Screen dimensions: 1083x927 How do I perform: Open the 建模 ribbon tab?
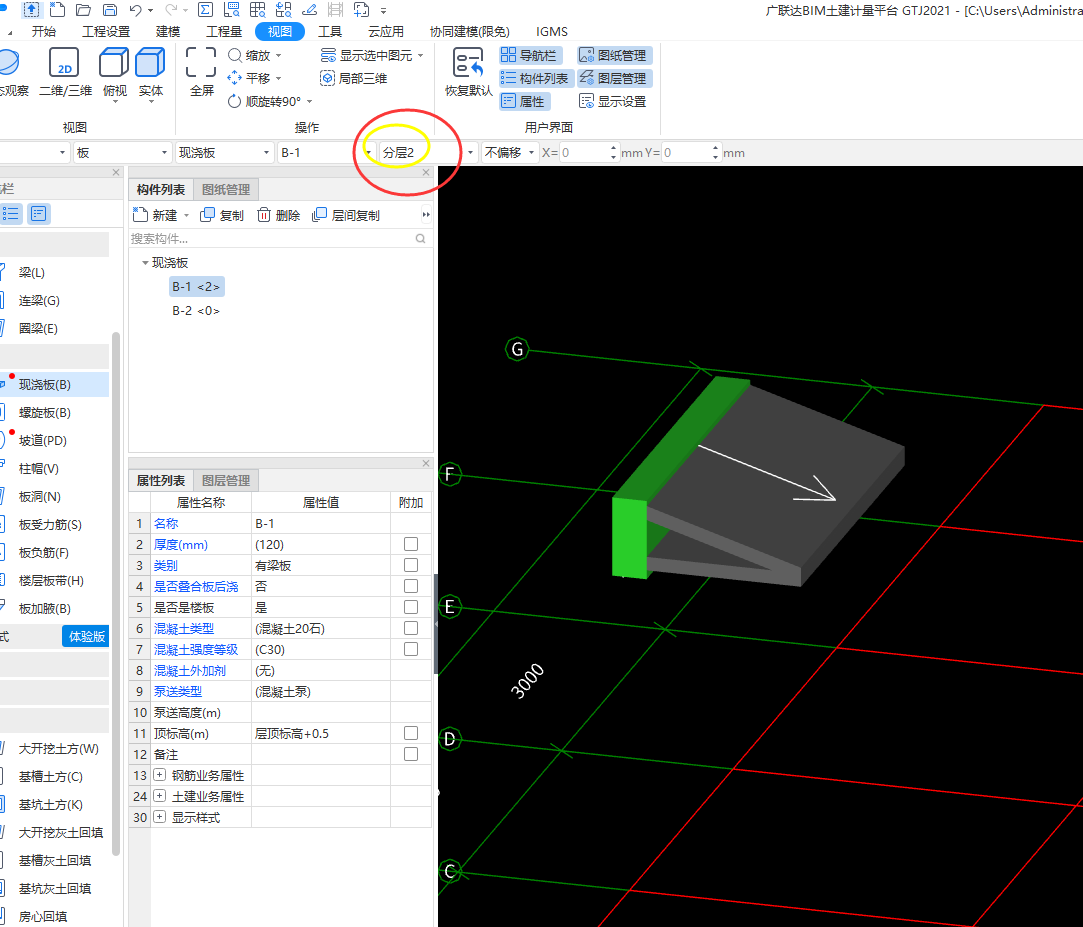168,32
